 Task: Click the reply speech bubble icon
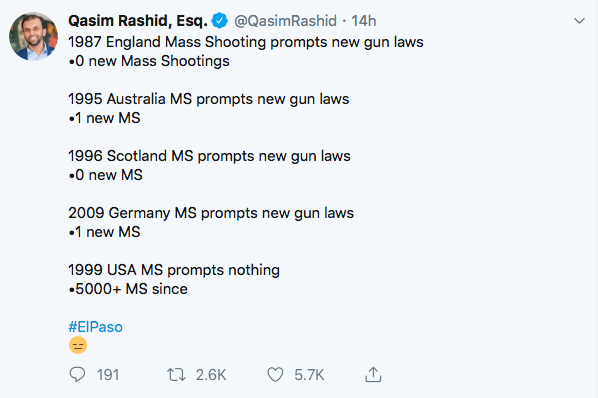(x=77, y=374)
